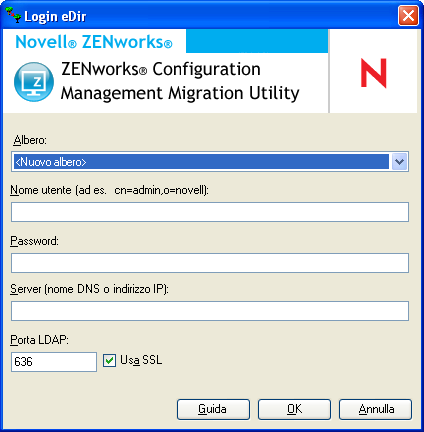Click the blue ZENworks monitor icon
The width and height of the screenshot is (424, 432).
point(34,82)
